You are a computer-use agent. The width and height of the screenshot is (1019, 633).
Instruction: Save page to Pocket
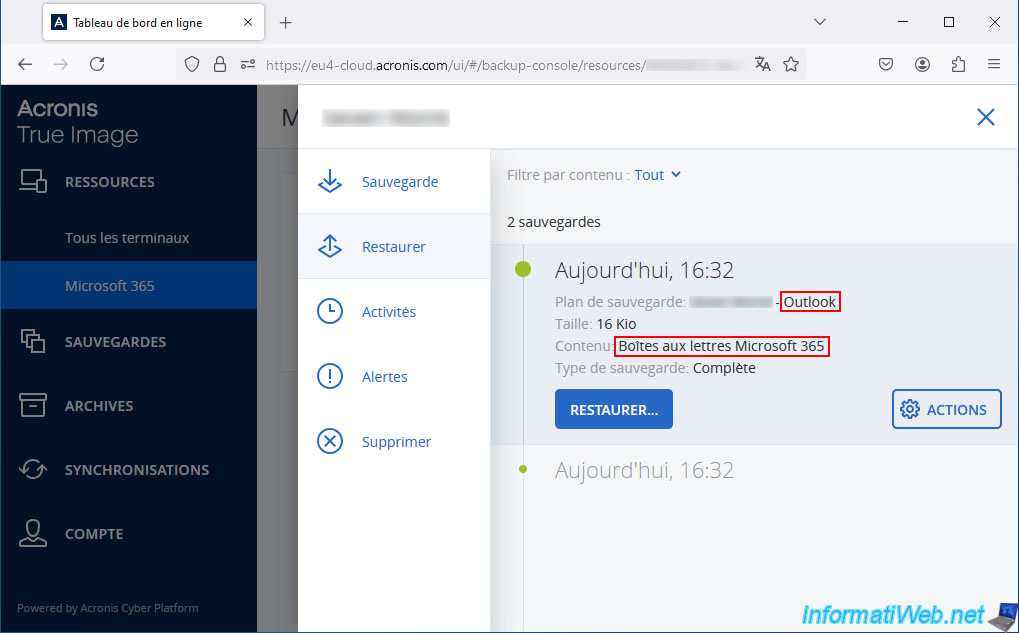[886, 64]
